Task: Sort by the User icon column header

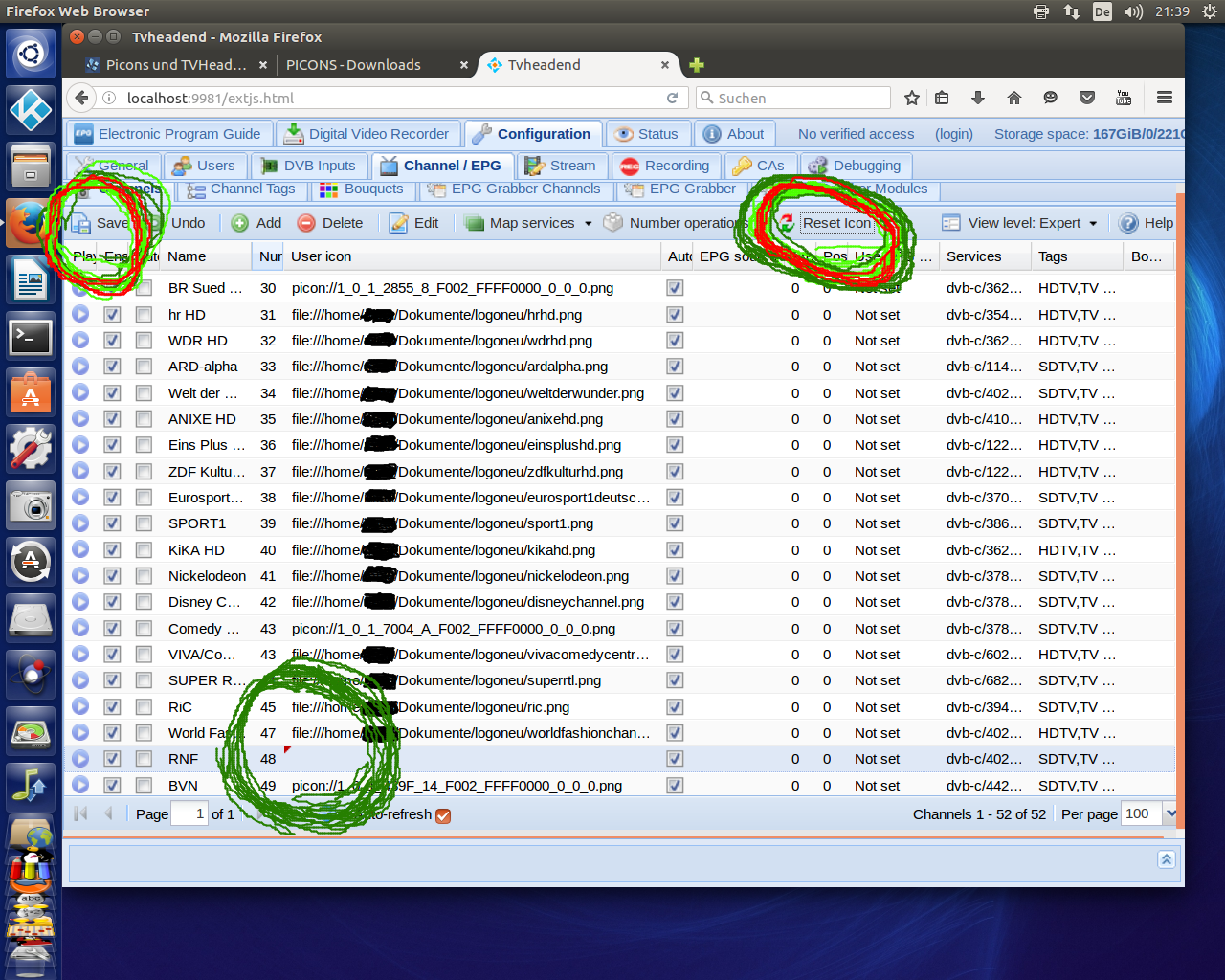Action: (x=473, y=256)
